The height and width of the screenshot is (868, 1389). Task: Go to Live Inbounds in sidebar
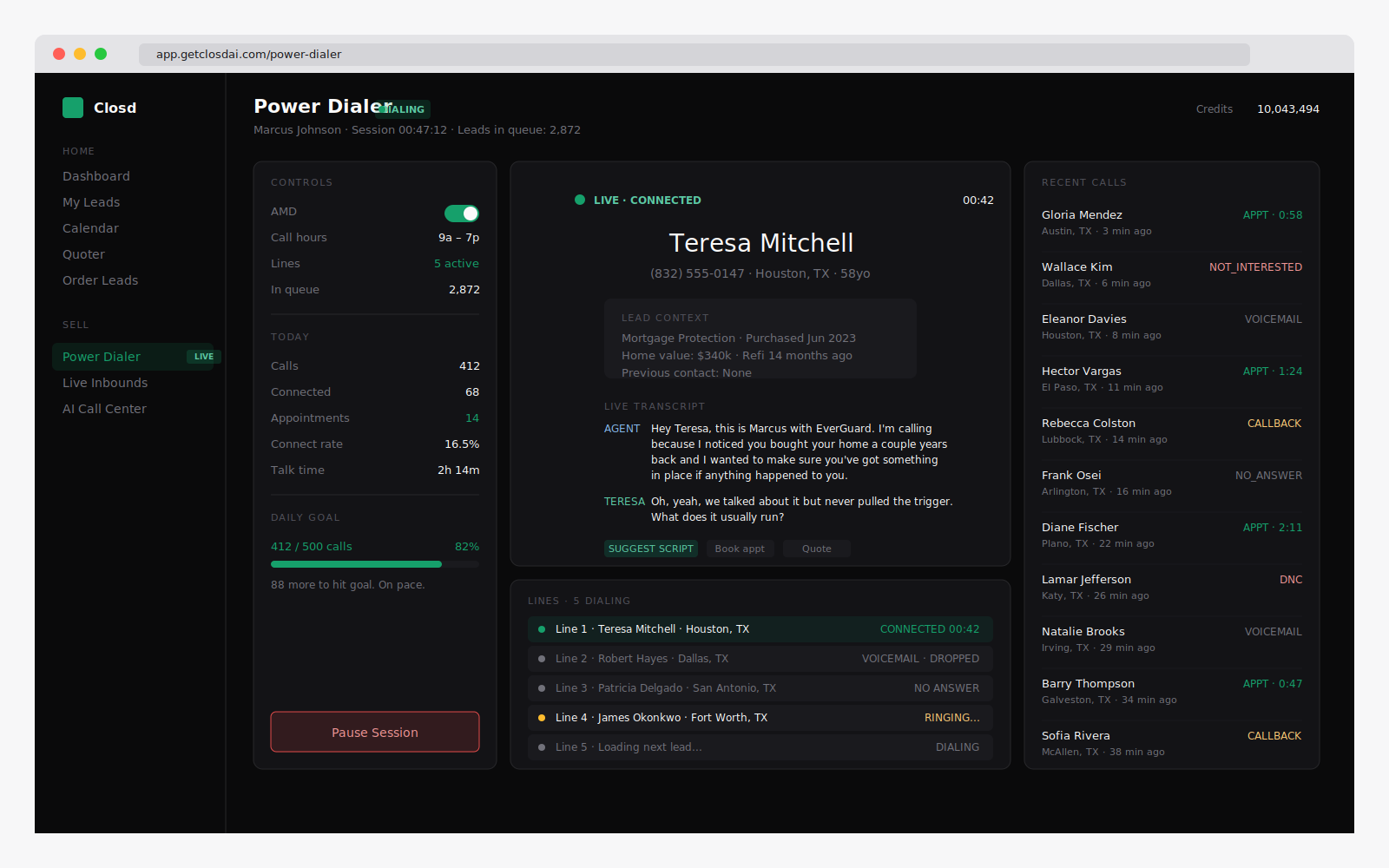105,383
